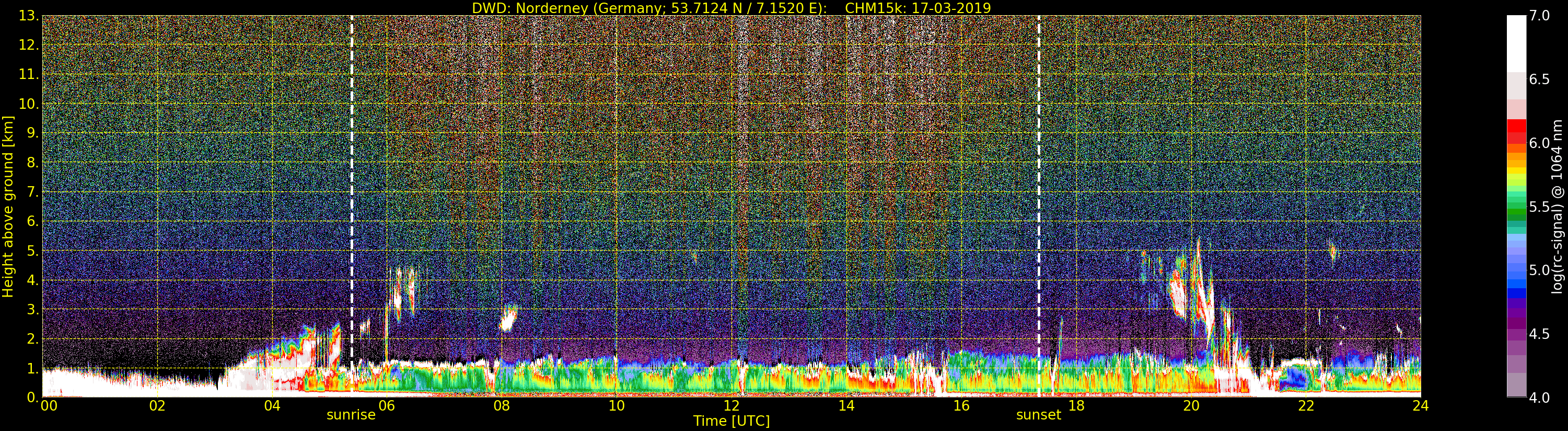Click the time axis tick '16'
This screenshot has width=1568, height=431.
pos(961,406)
